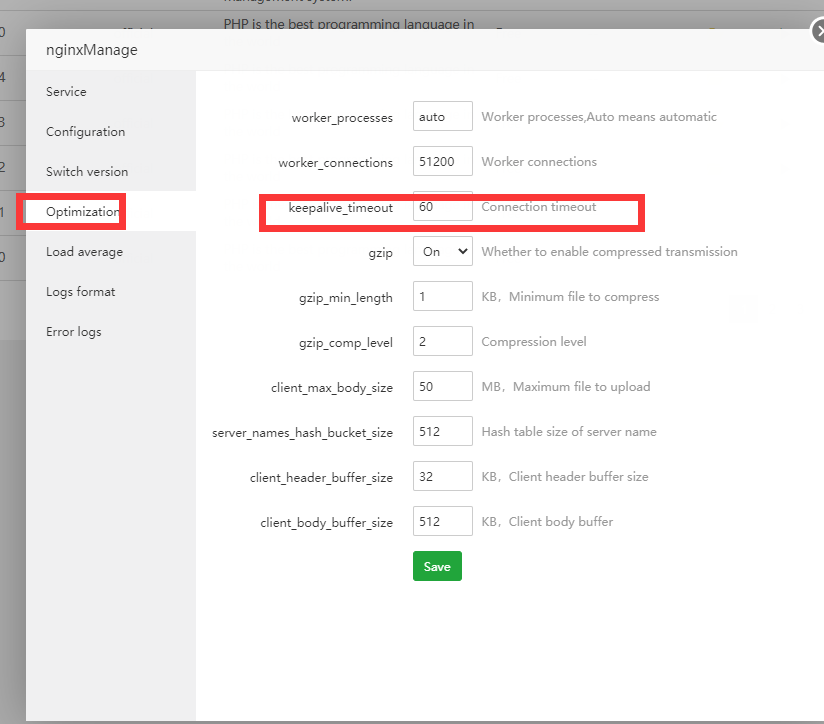Screen dimensions: 824x724
Task: Expand the gzip On/Off dropdown
Action: pos(442,252)
